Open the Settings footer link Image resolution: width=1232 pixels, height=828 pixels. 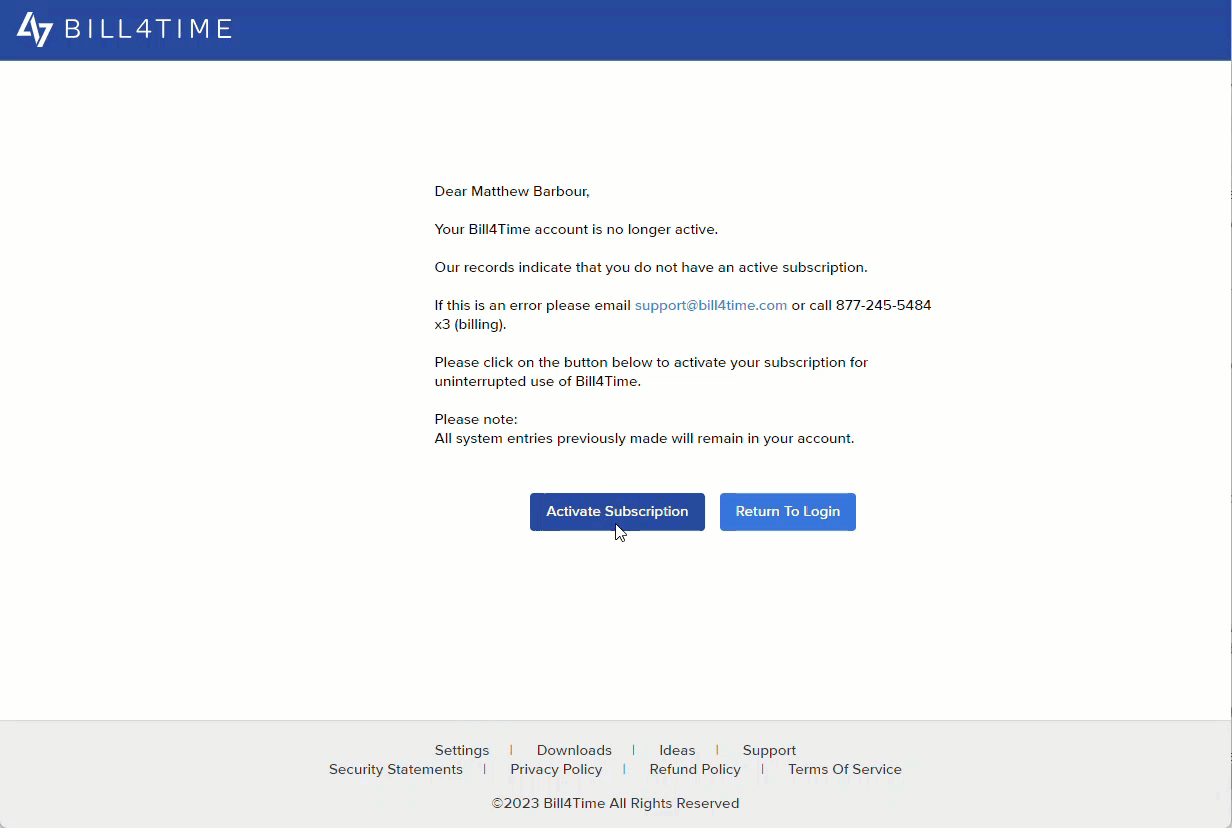(461, 750)
